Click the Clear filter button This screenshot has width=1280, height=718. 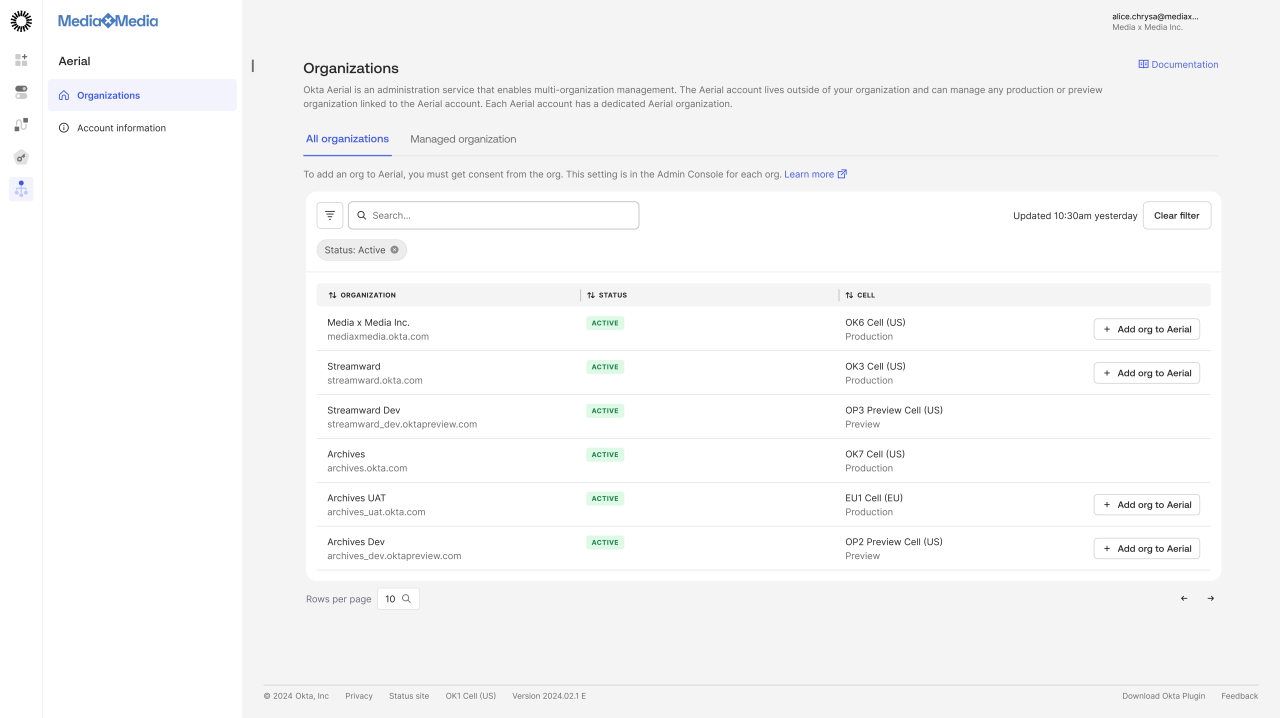pyautogui.click(x=1177, y=215)
